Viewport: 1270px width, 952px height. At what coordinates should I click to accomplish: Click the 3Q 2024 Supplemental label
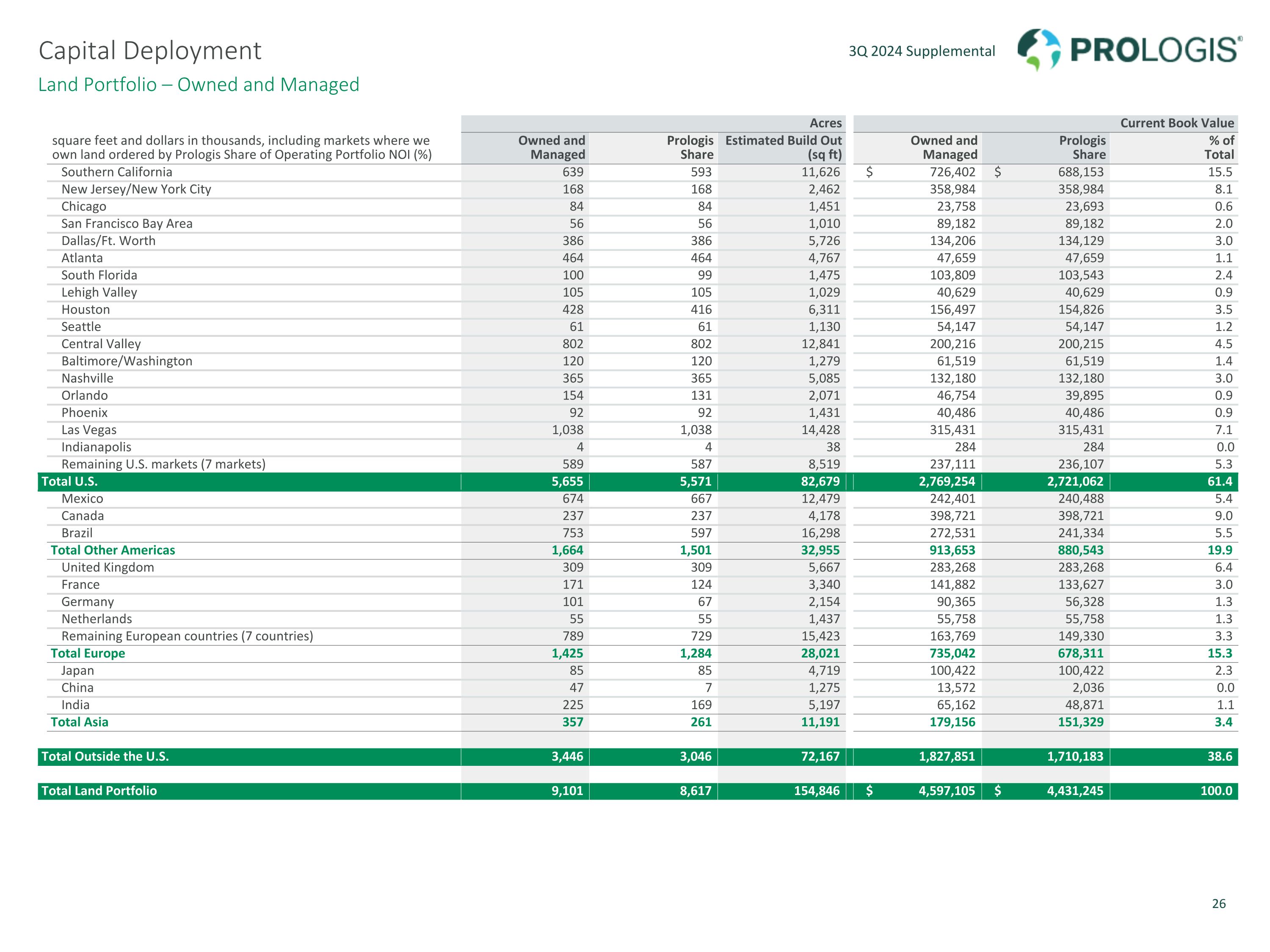pos(922,52)
